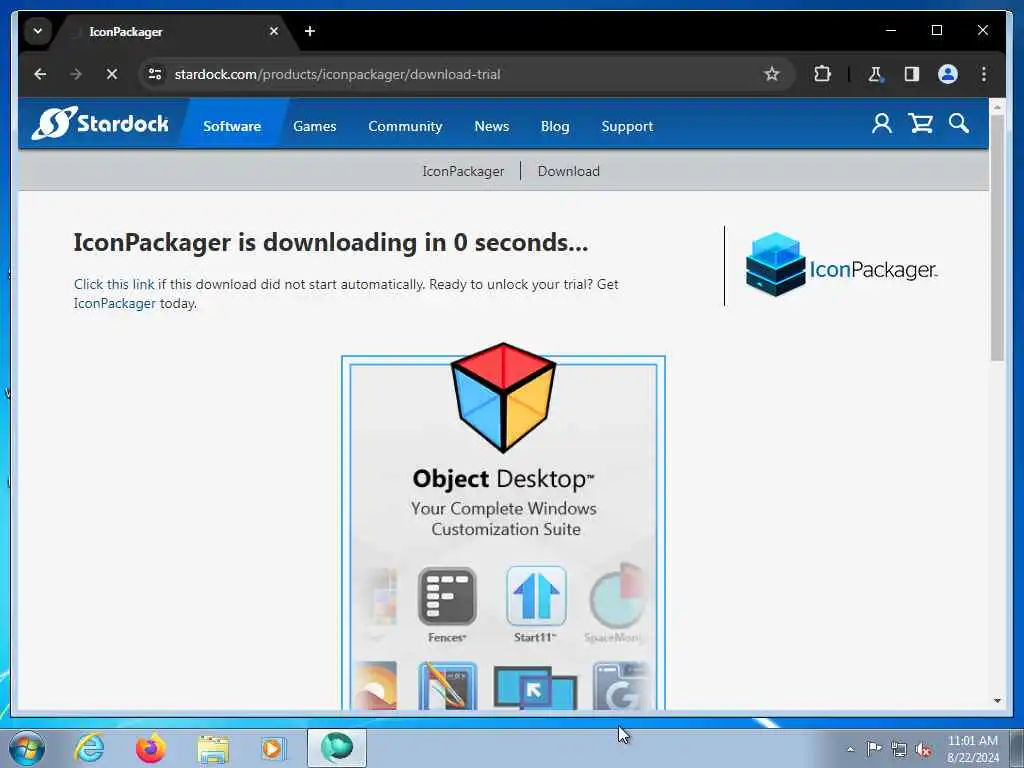View site information icon in address bar

(155, 74)
